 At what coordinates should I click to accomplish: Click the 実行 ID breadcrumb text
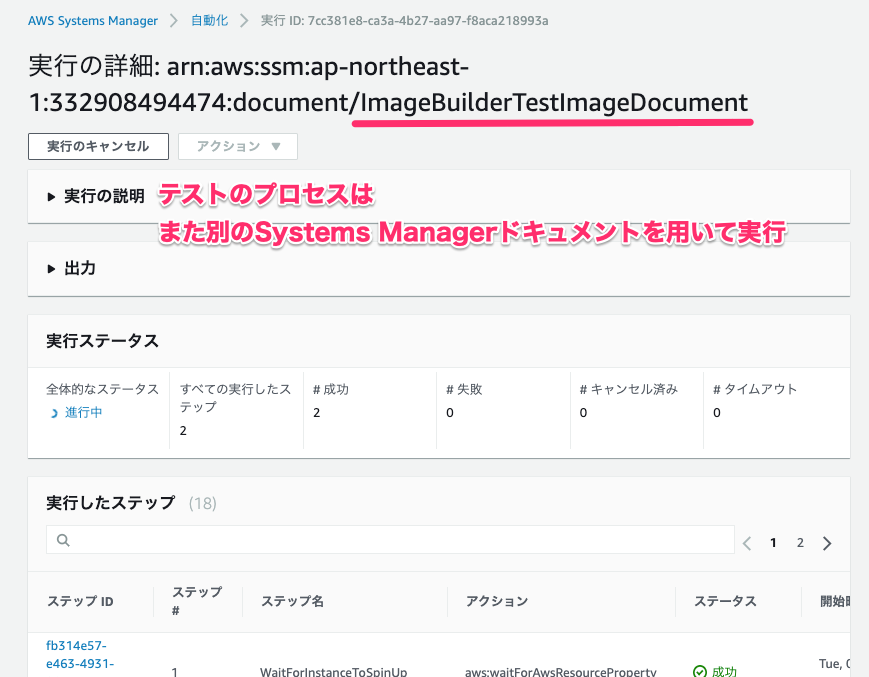coord(405,20)
